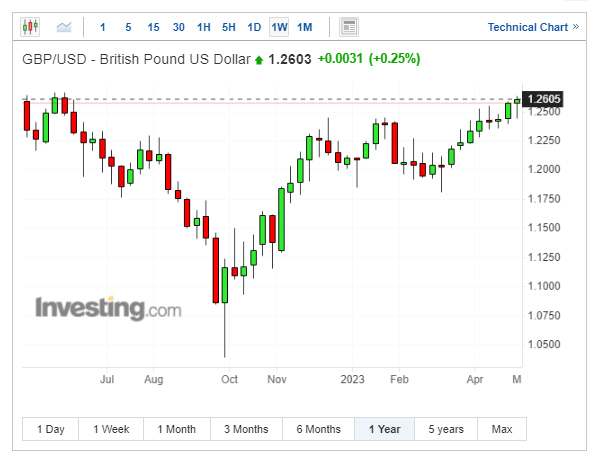Show the 1 Day range
Screen dimensions: 597x459
pos(51,429)
